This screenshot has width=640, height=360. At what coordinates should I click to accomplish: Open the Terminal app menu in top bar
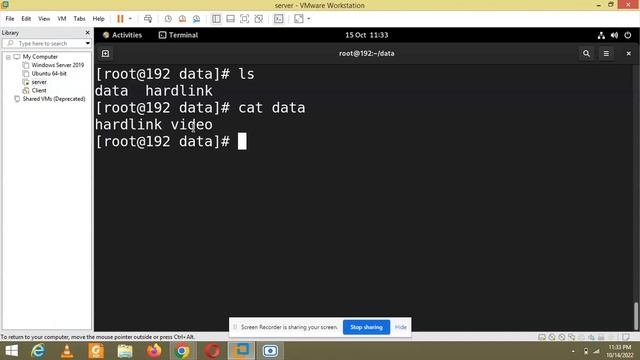click(178, 35)
